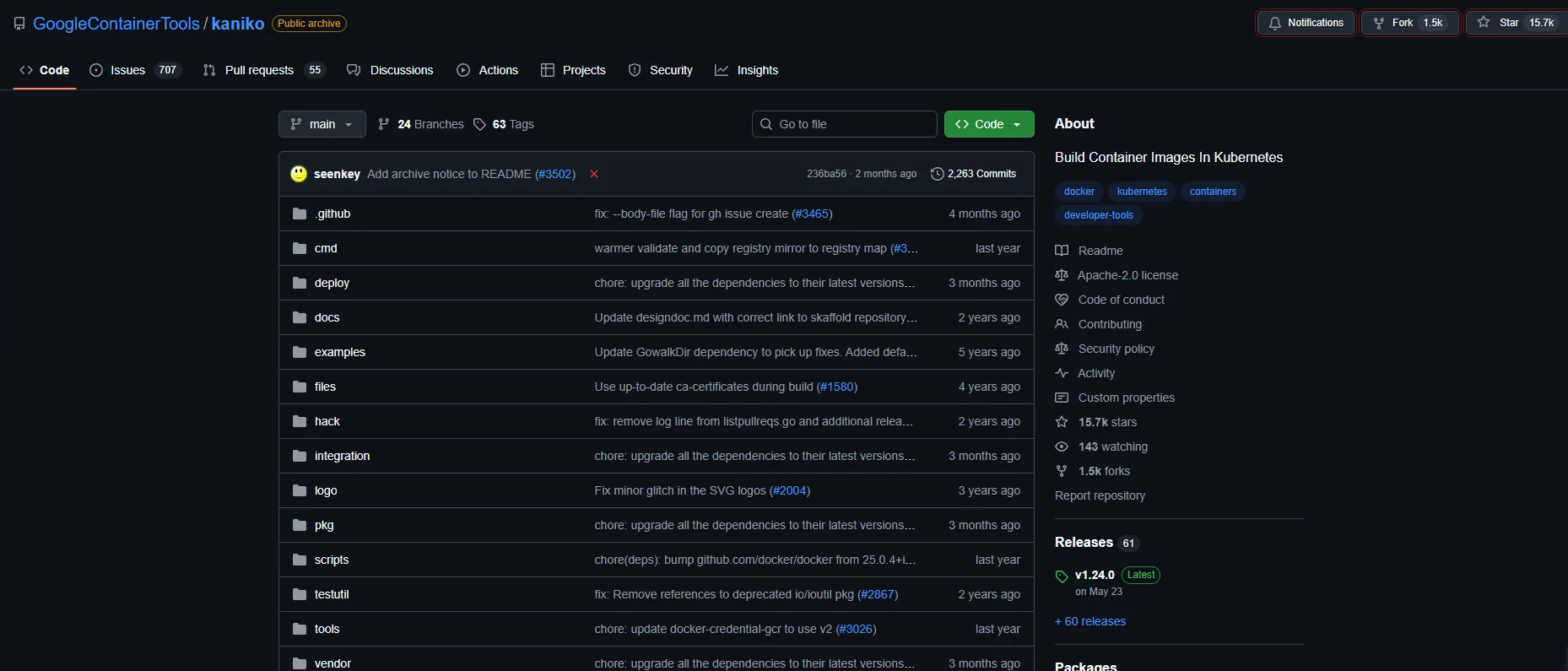Click the commits history clock icon
Image resolution: width=1568 pixels, height=671 pixels.
937,174
